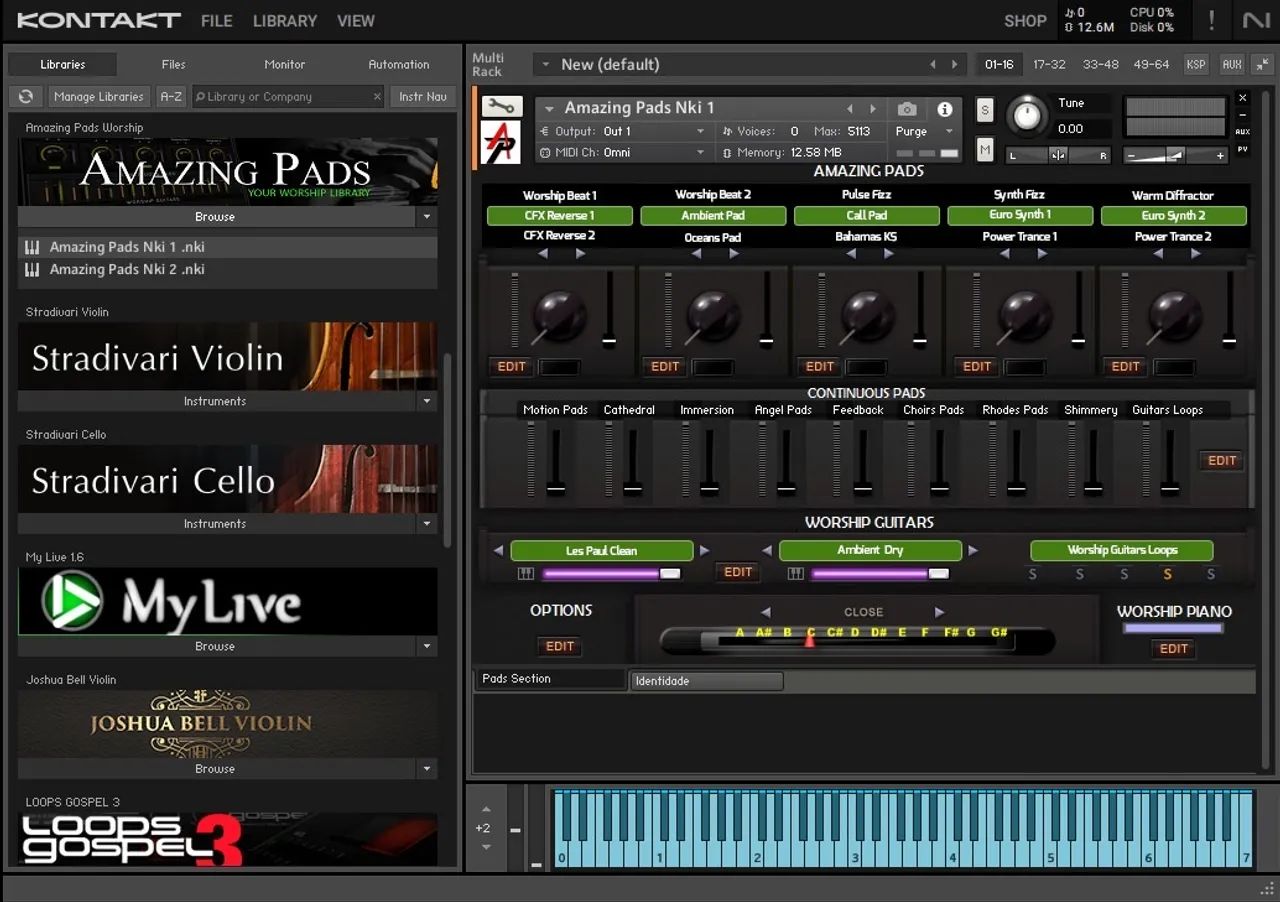This screenshot has width=1280, height=902.
Task: Open the FILE menu
Action: pos(216,20)
